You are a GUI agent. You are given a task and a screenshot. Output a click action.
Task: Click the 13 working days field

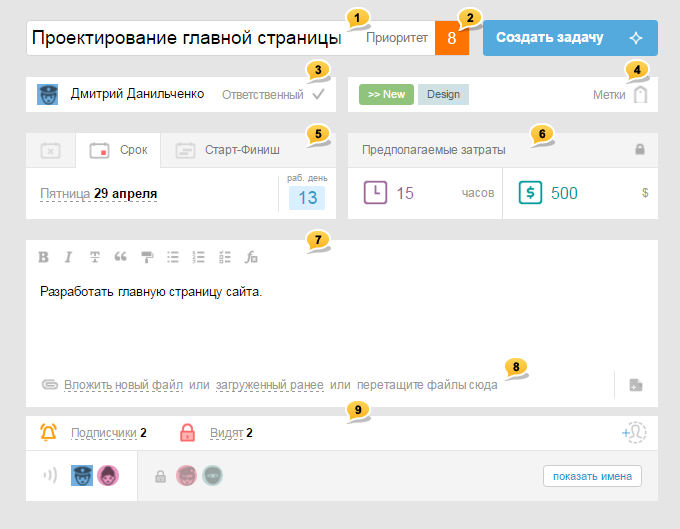point(307,198)
